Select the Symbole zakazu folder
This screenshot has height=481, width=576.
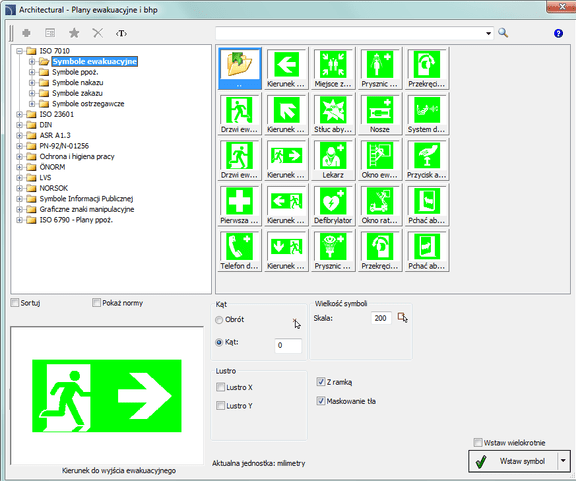pos(77,93)
